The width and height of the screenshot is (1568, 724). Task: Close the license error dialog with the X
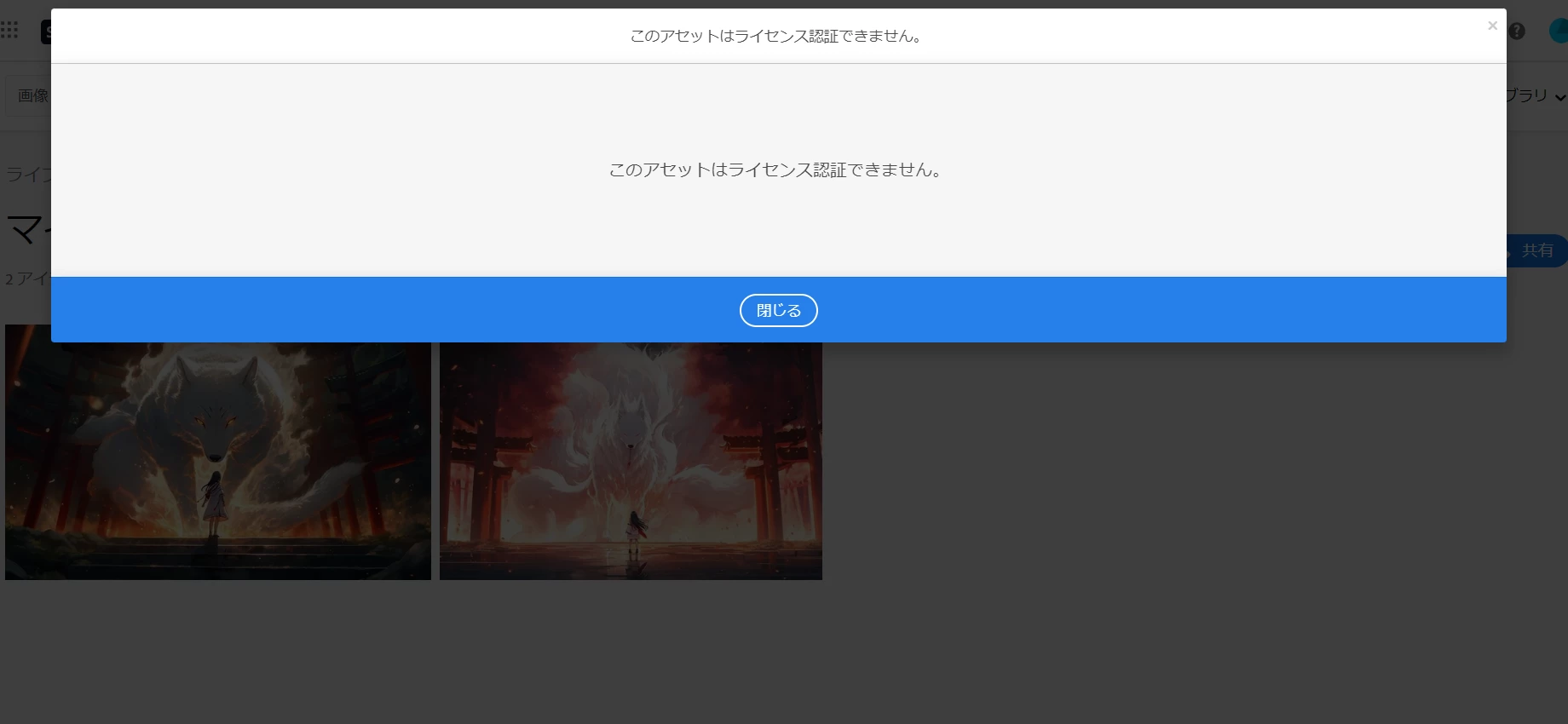(1492, 26)
